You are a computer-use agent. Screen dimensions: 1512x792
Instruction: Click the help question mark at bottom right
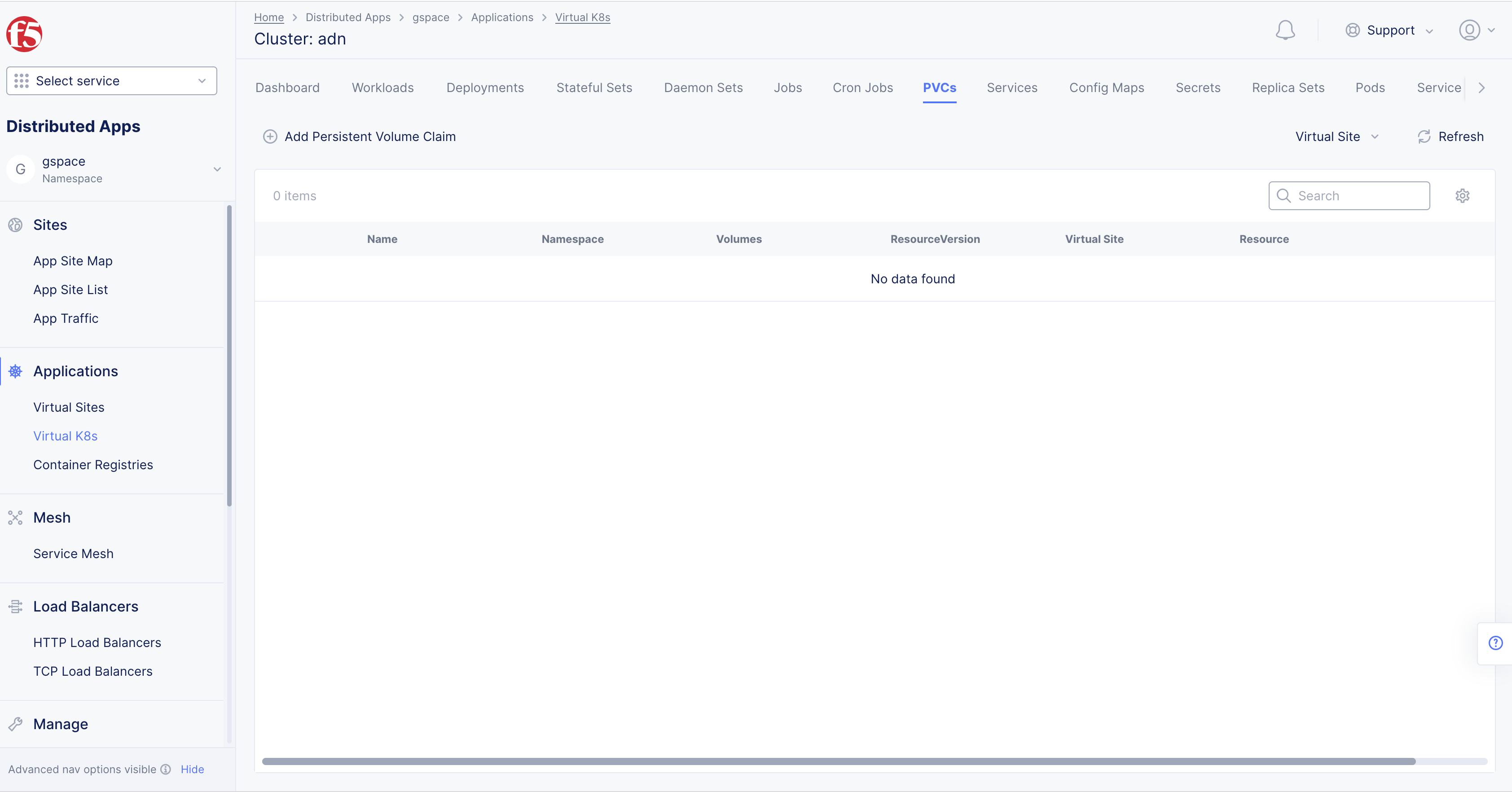tap(1494, 643)
